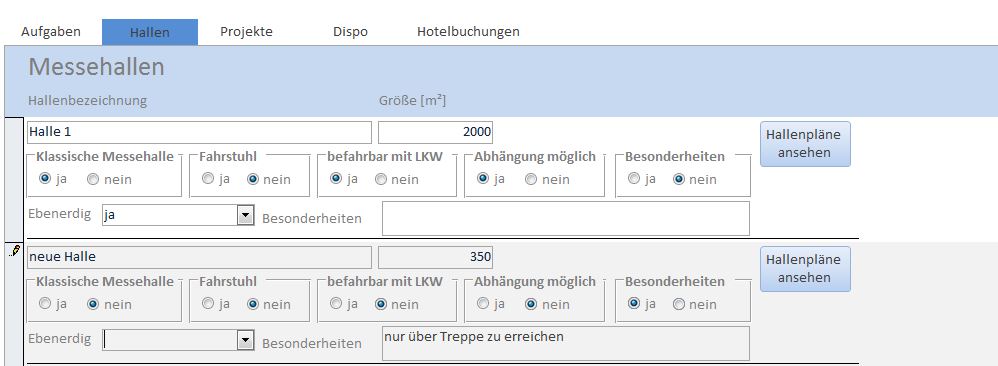Open the Ebenerdig dropdown for Halle 1
The image size is (998, 366).
pos(246,215)
